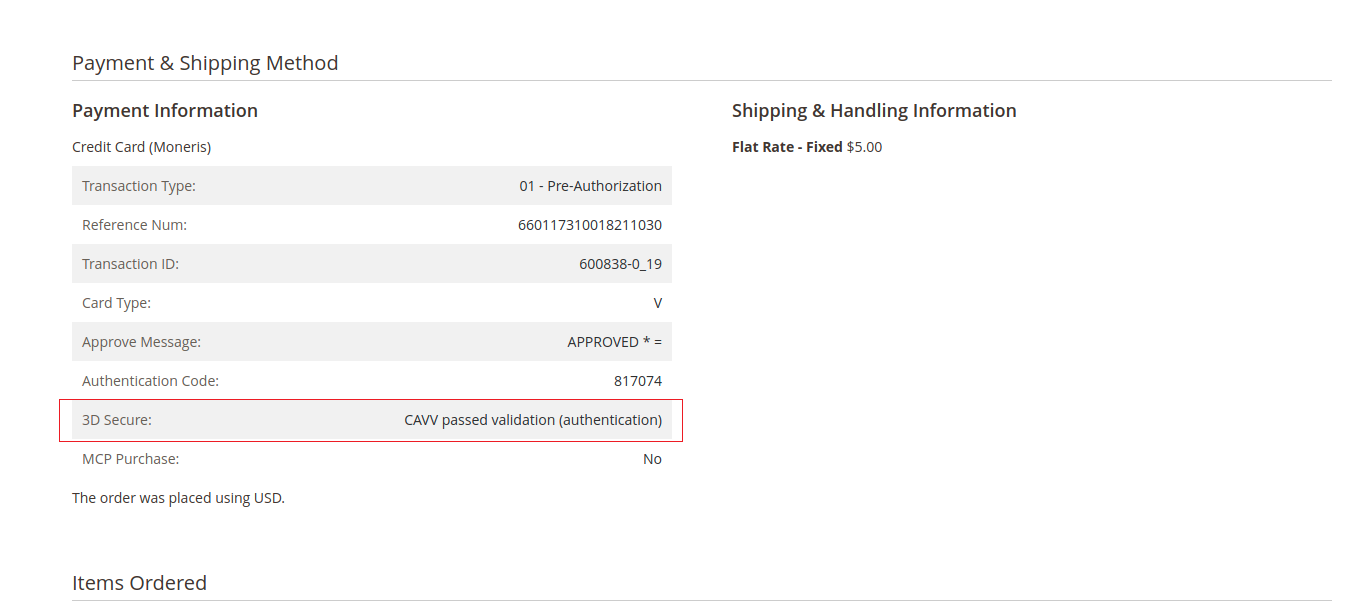Click the Reference Num label

134,225
